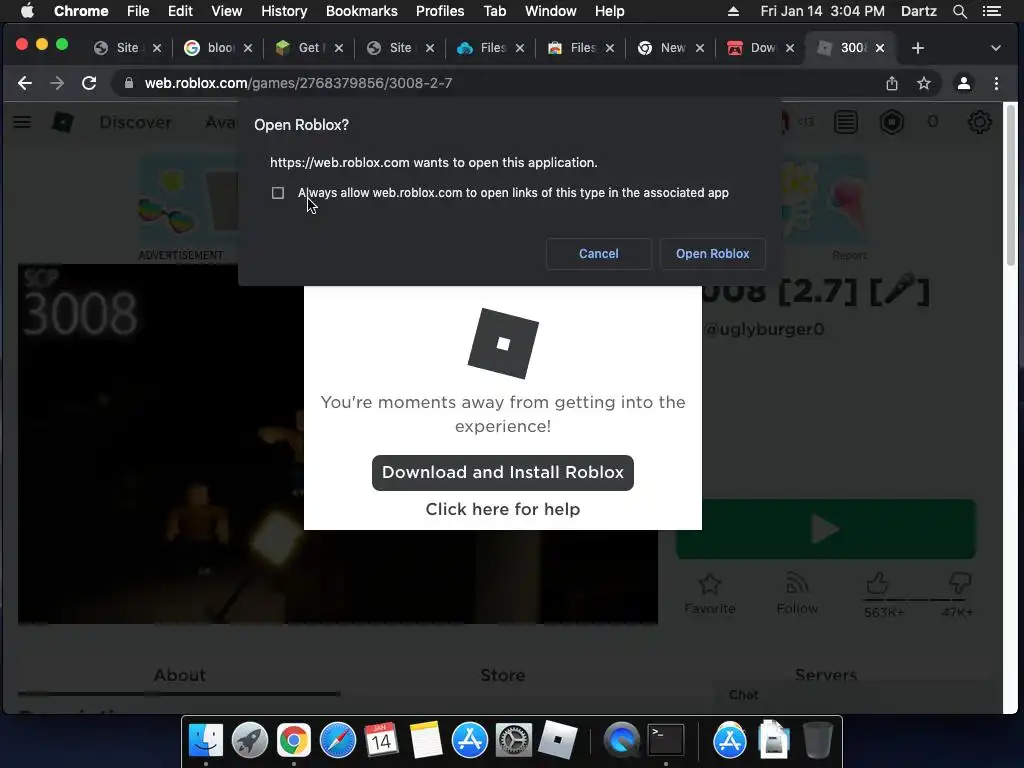Close the active 3008 tab
This screenshot has height=768, width=1024.
click(880, 48)
